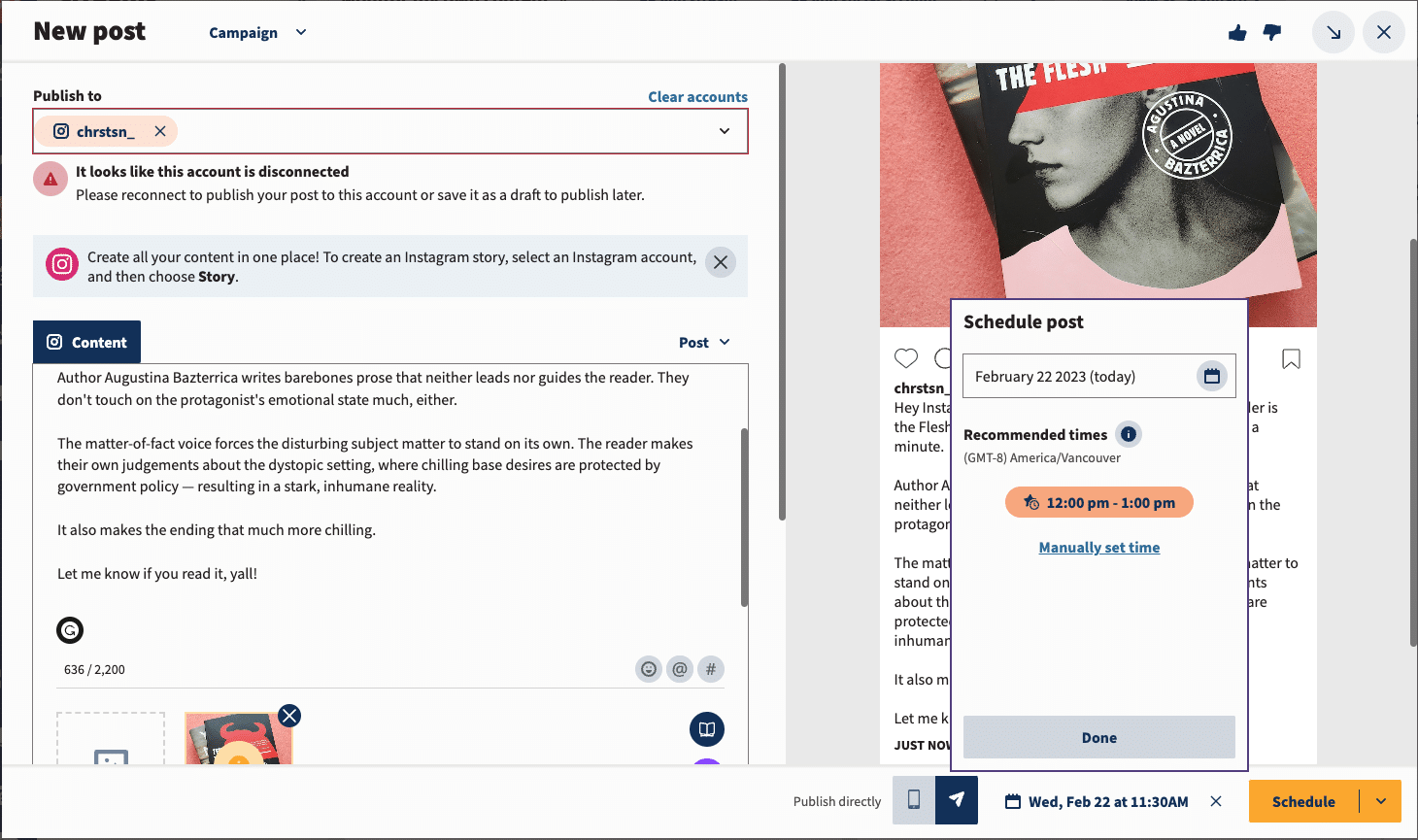Viewport: 1418px width, 840px height.
Task: Click the attached book image thumbnail
Action: tap(238, 740)
